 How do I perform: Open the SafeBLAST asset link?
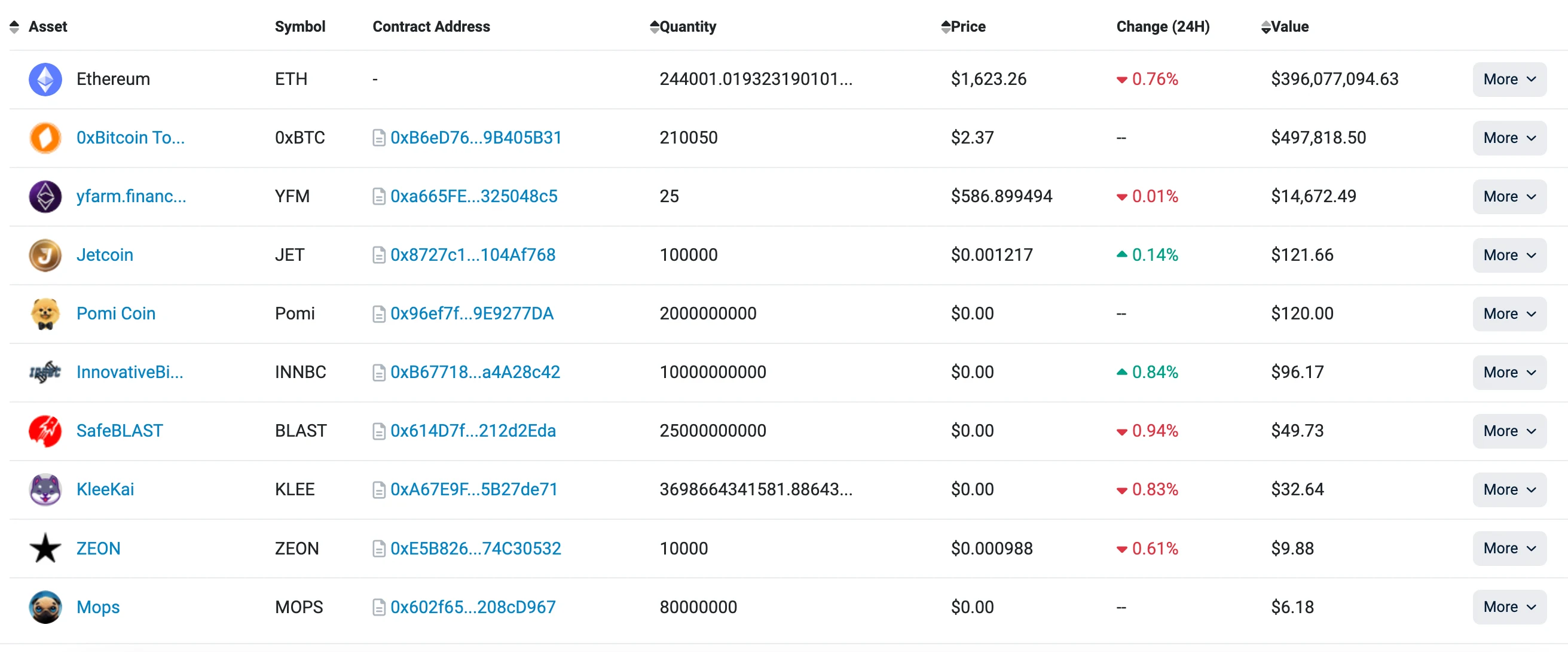(x=120, y=431)
